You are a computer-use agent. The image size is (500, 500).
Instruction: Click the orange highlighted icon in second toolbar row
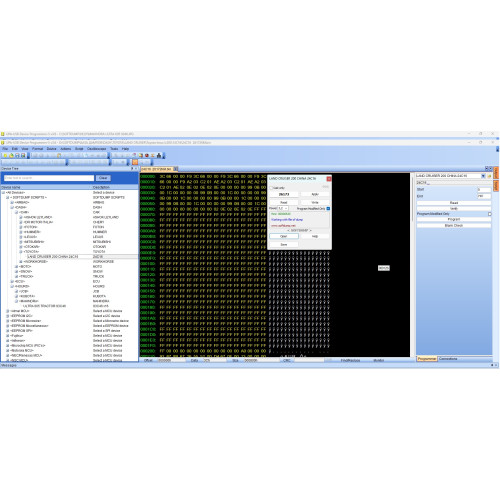[x=135, y=162]
